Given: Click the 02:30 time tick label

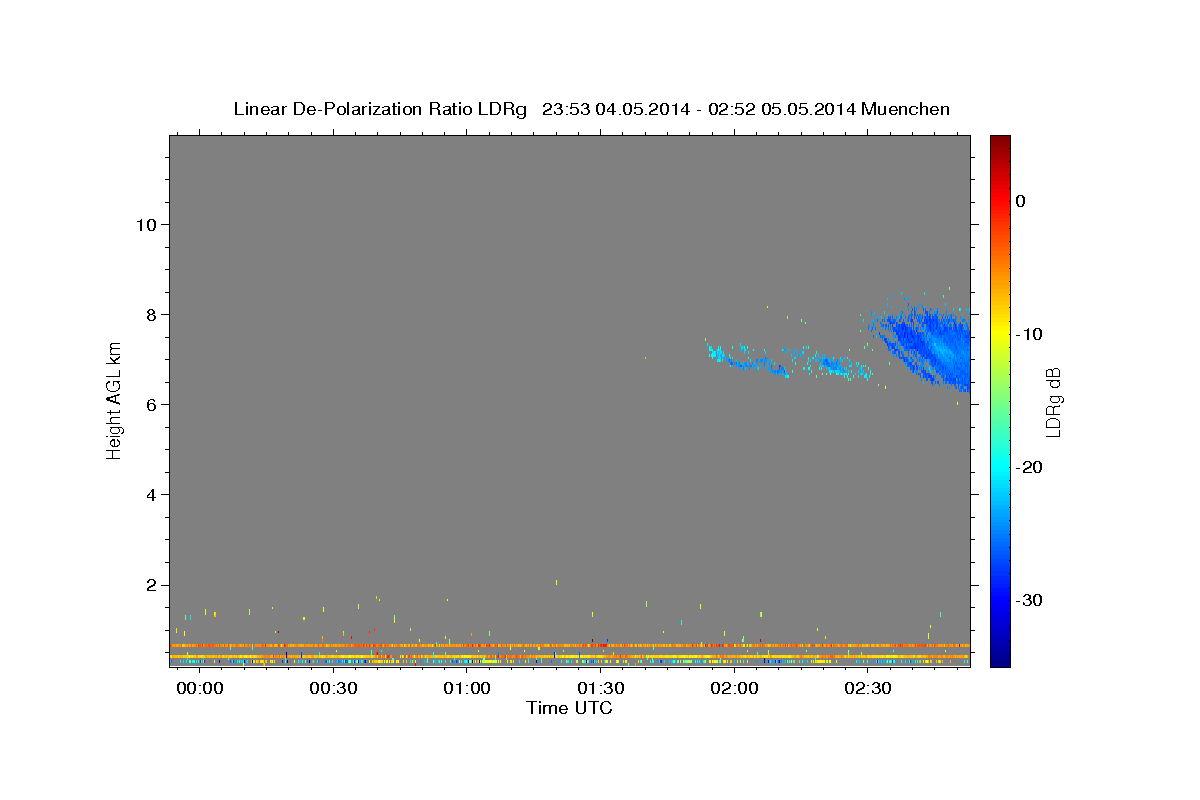Looking at the screenshot, I should pos(867,690).
